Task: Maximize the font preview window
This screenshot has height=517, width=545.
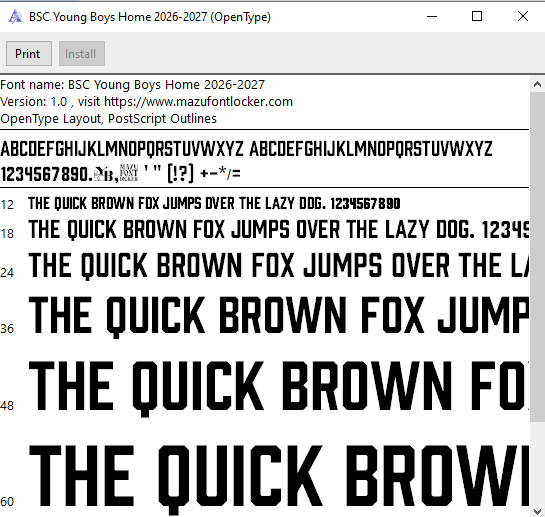Action: point(477,16)
